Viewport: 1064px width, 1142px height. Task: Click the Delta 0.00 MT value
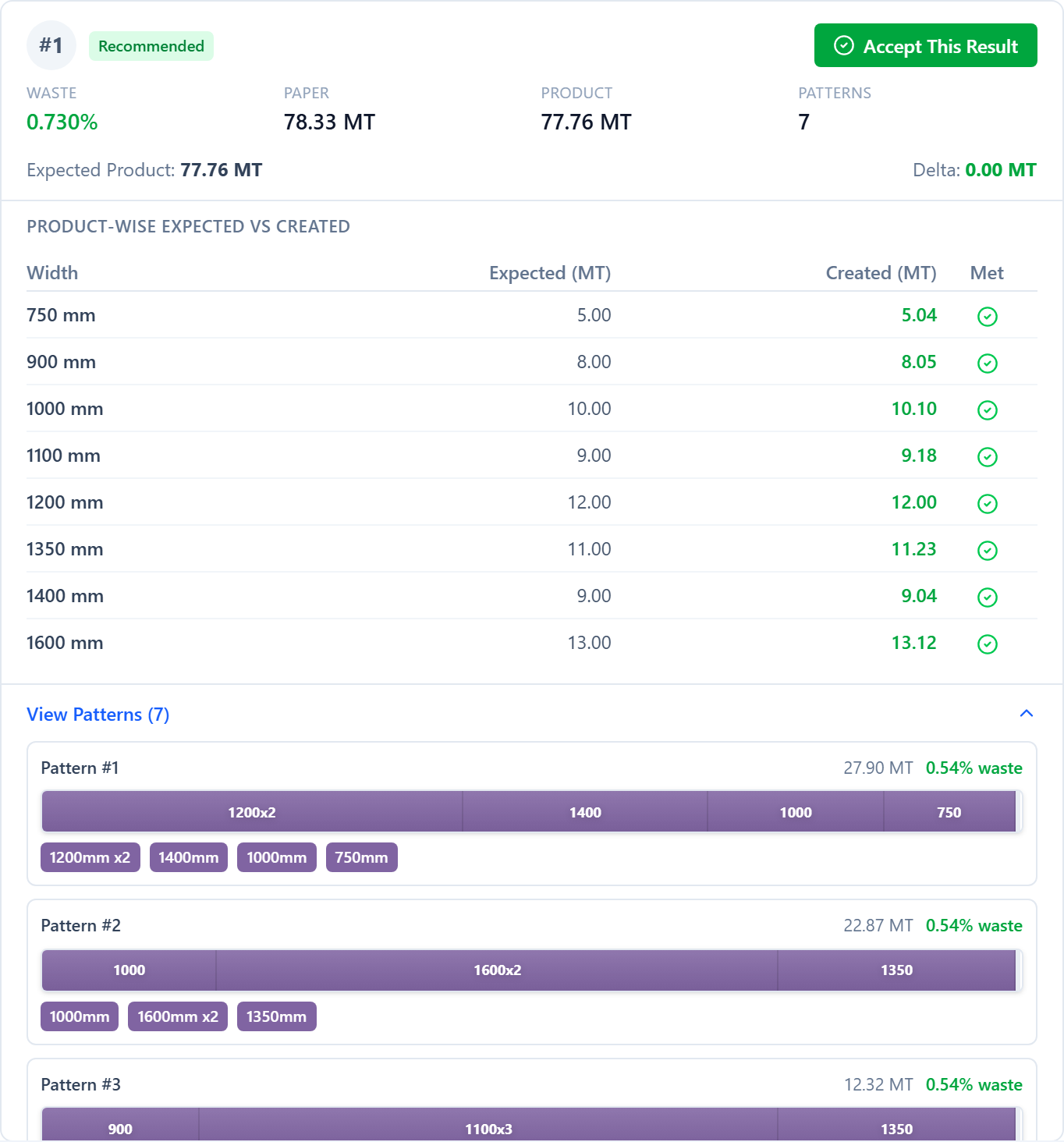[x=1001, y=170]
